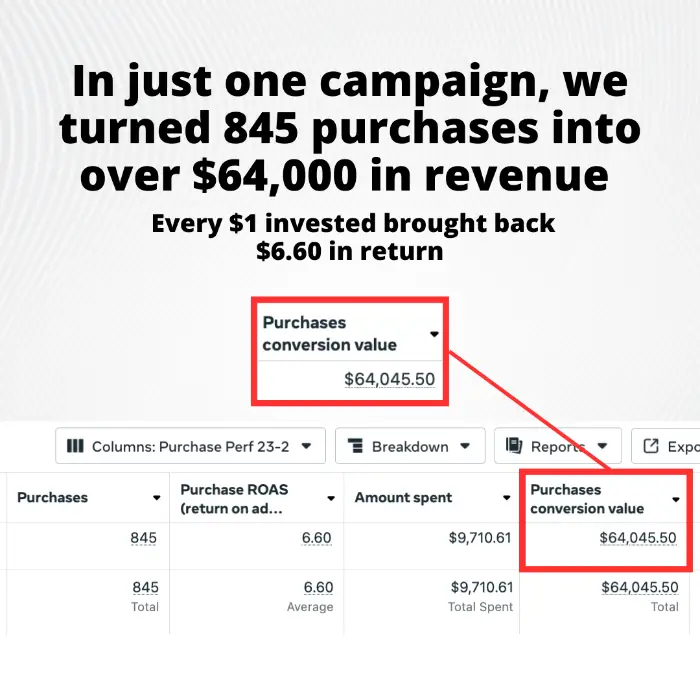The width and height of the screenshot is (700, 700).
Task: Open the Columns: Purchase Perf 23-2 dropdown arrow
Action: pos(307,446)
